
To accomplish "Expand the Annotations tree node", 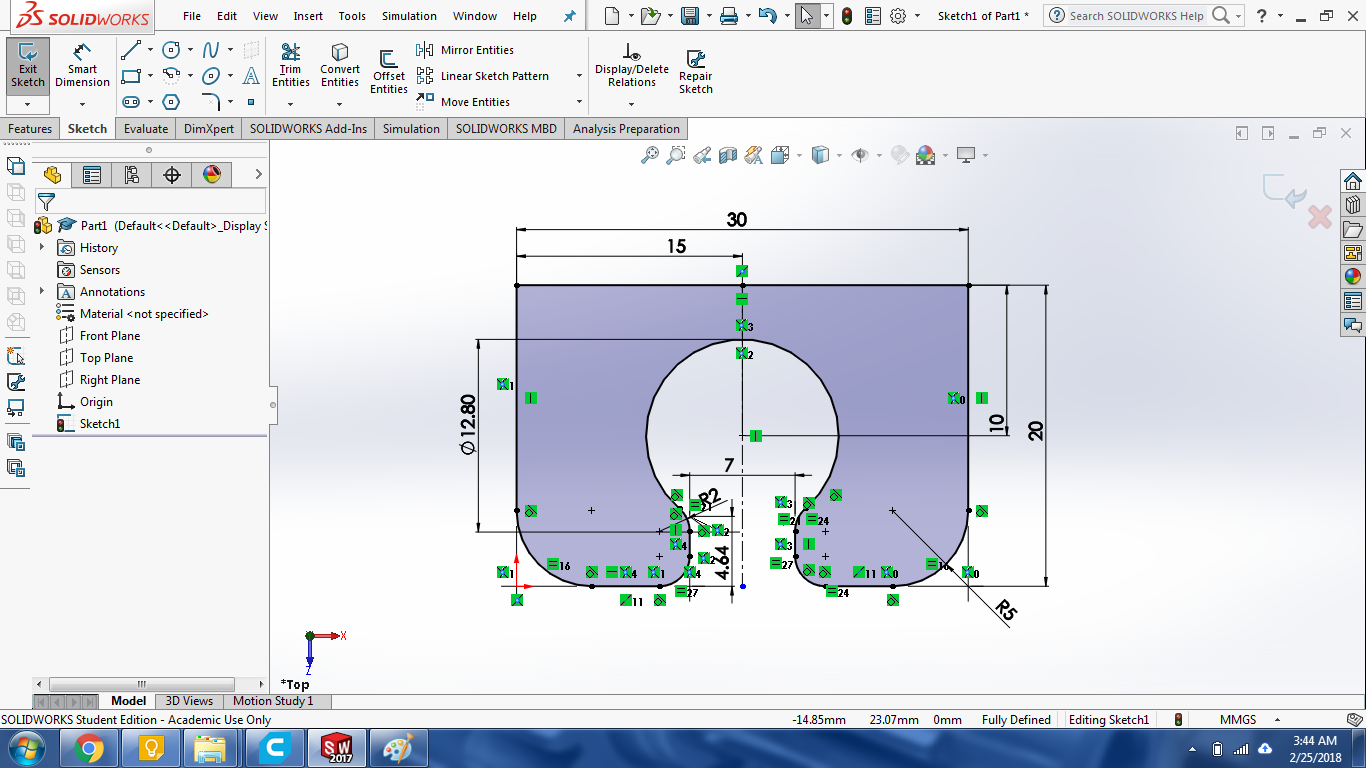I will pyautogui.click(x=42, y=291).
